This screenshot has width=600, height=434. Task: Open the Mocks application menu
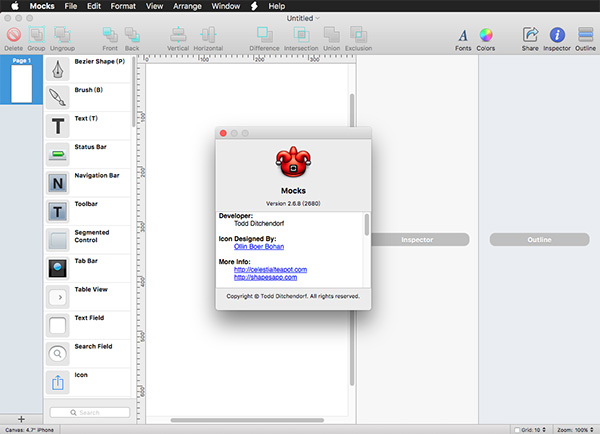tap(42, 6)
